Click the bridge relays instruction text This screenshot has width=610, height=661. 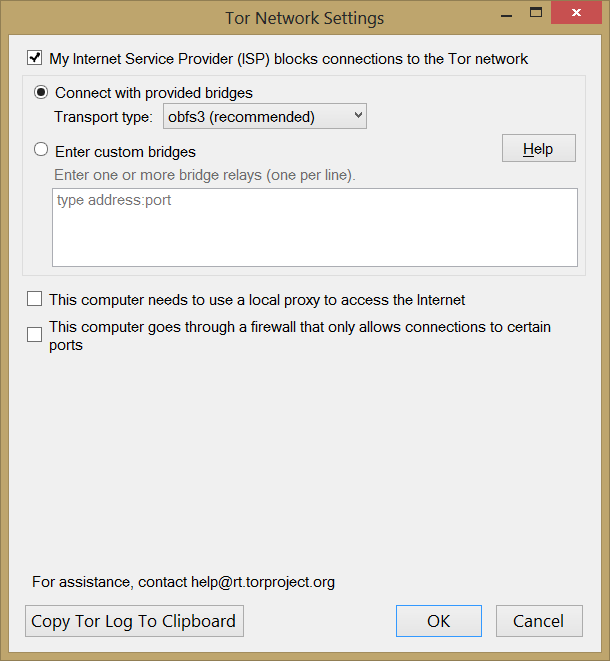pyautogui.click(x=204, y=175)
